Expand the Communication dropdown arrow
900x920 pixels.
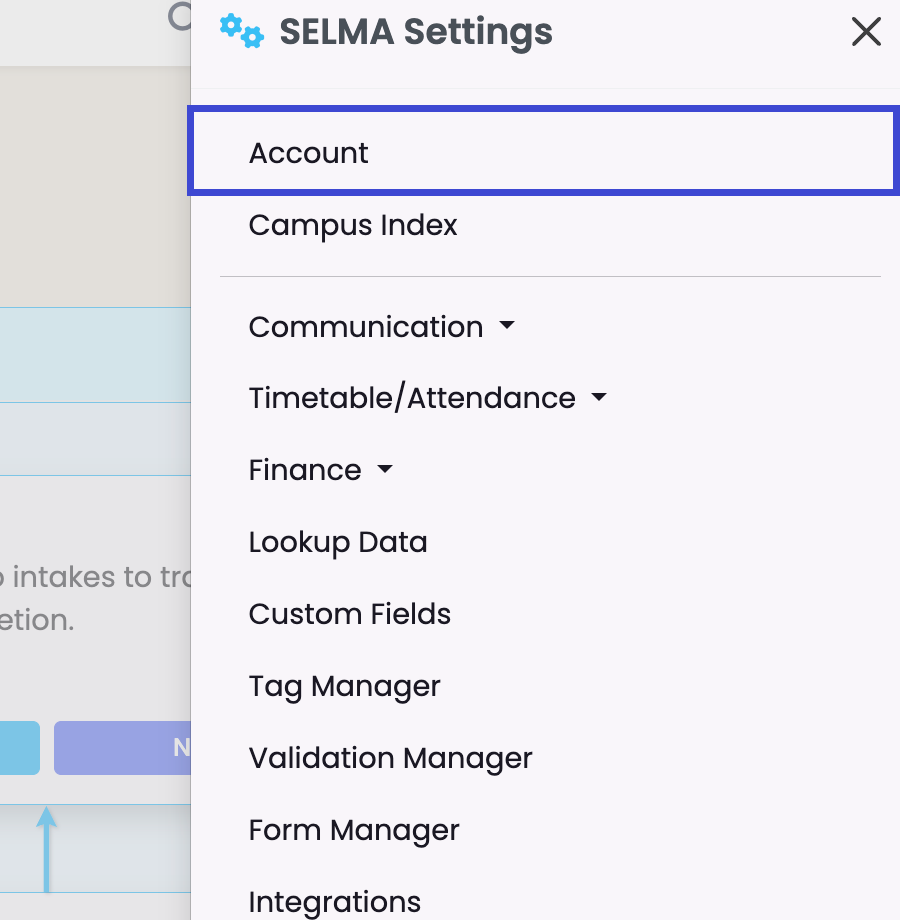[x=507, y=326]
